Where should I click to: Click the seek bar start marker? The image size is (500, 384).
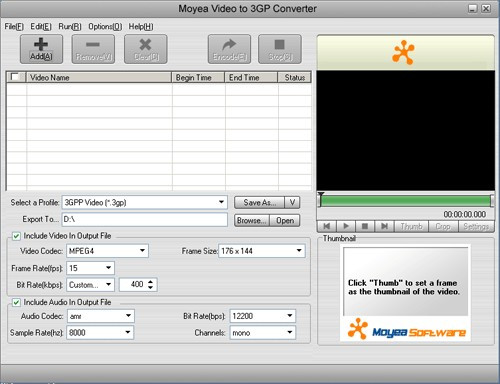click(321, 199)
